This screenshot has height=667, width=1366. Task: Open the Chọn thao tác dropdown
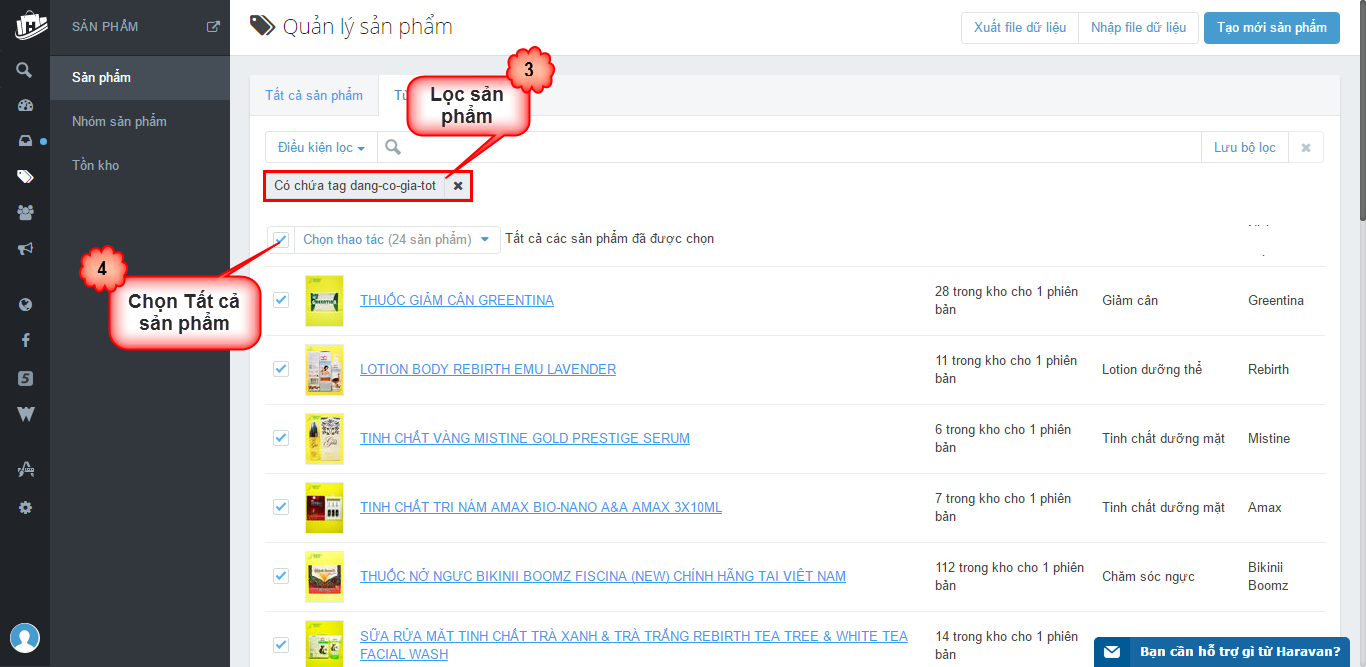pos(397,240)
